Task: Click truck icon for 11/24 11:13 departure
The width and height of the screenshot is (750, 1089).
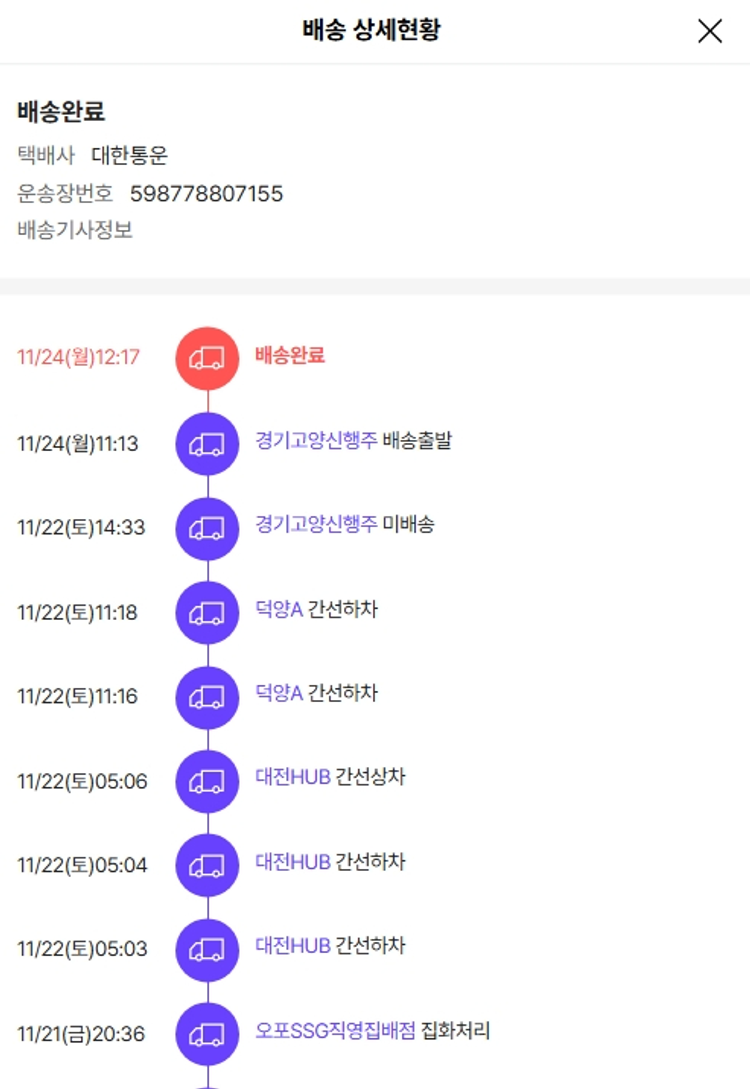Action: [x=207, y=443]
